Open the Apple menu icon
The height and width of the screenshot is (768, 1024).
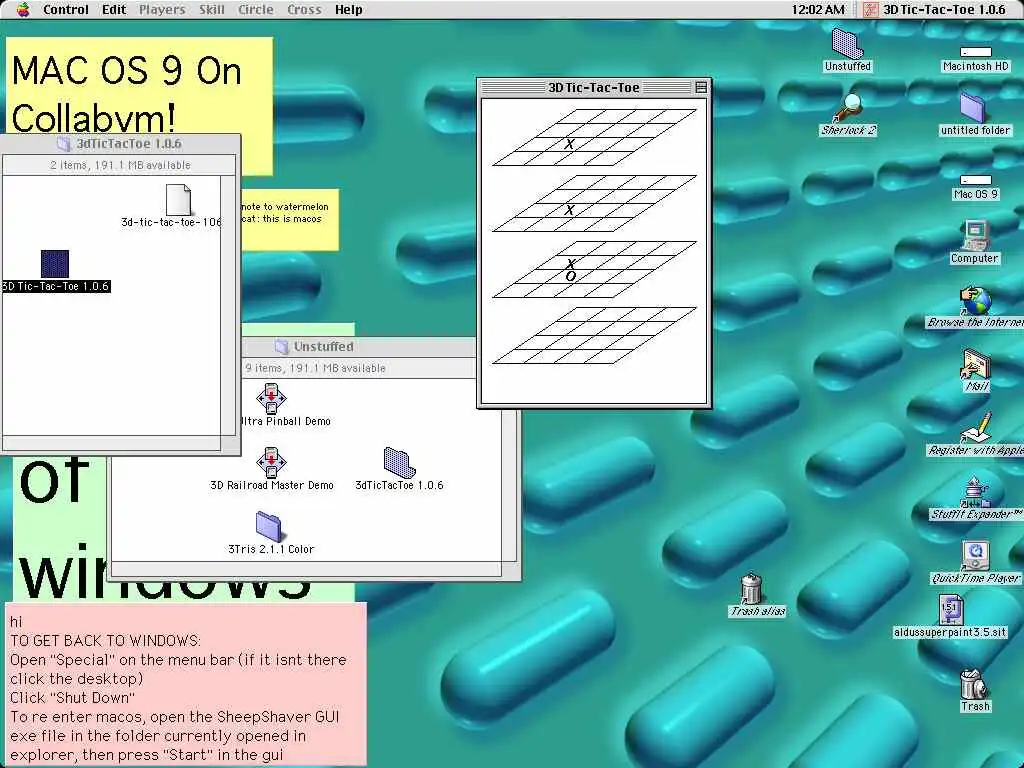click(23, 9)
